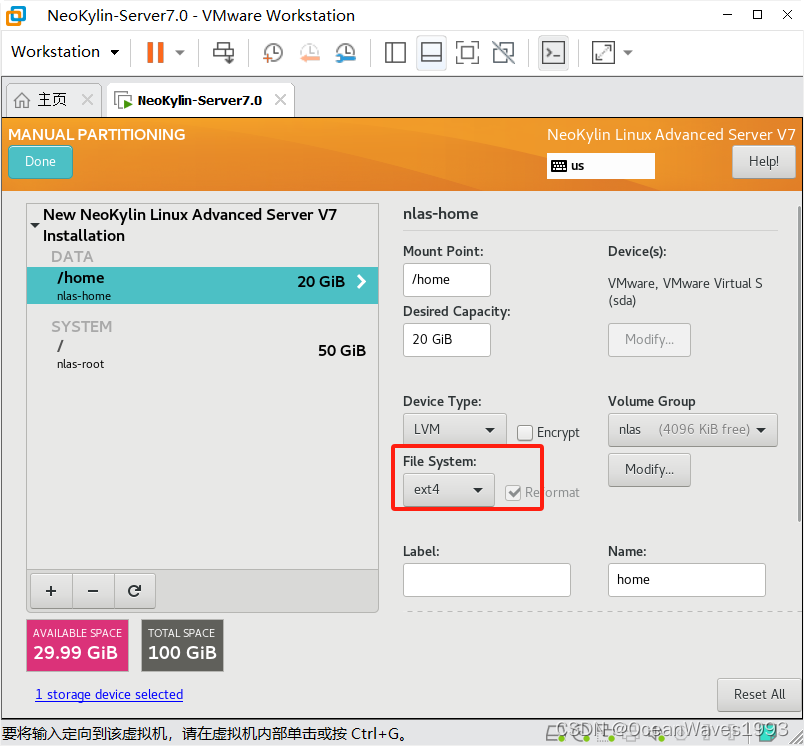Open the Workstation menu
The height and width of the screenshot is (746, 804).
click(65, 52)
